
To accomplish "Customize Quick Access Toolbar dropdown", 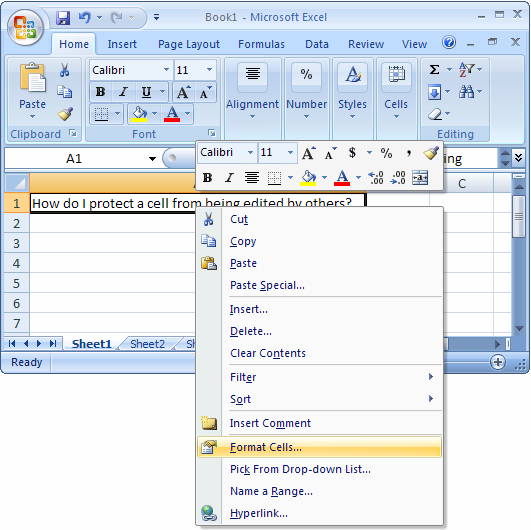I will pyautogui.click(x=156, y=17).
